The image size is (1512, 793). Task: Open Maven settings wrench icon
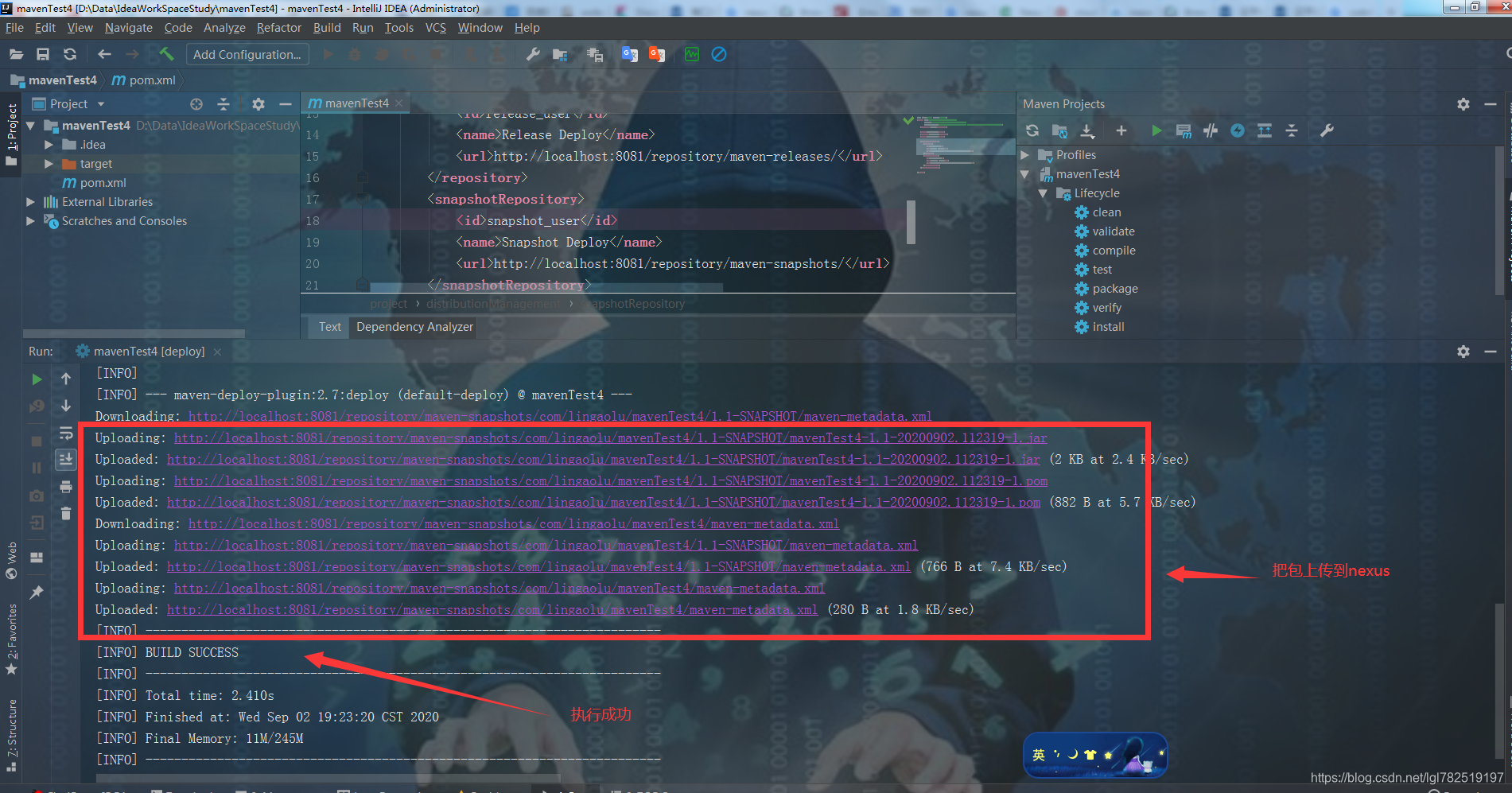coord(1327,130)
